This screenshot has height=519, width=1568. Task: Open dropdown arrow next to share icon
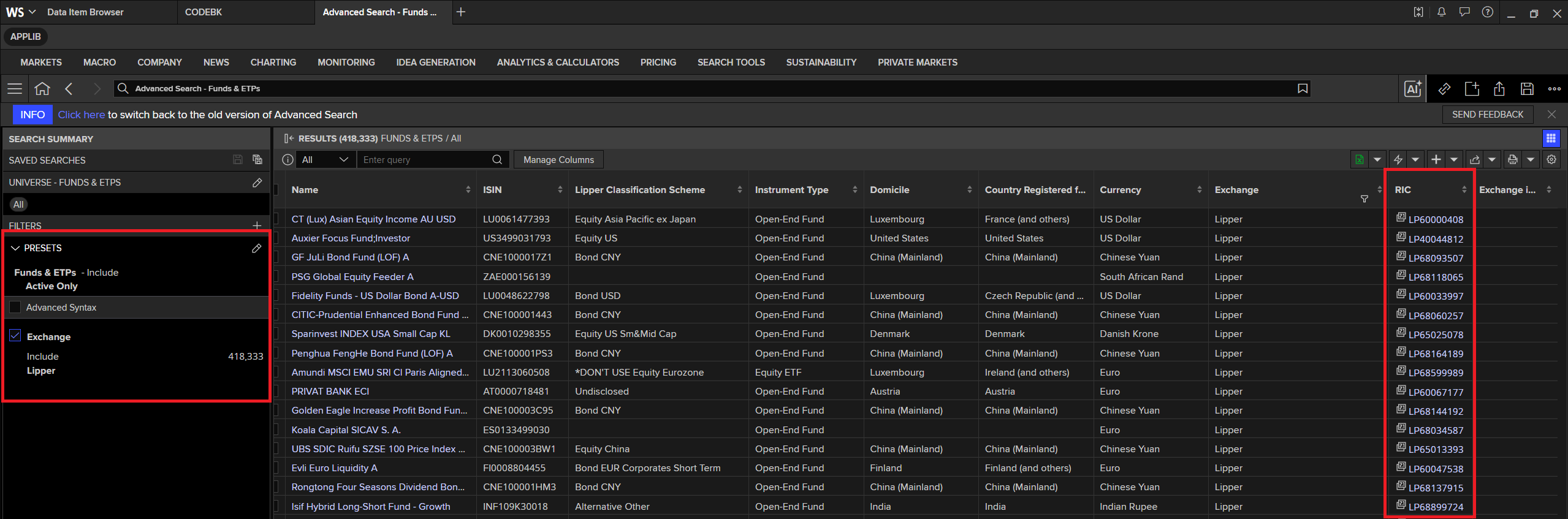[1492, 160]
